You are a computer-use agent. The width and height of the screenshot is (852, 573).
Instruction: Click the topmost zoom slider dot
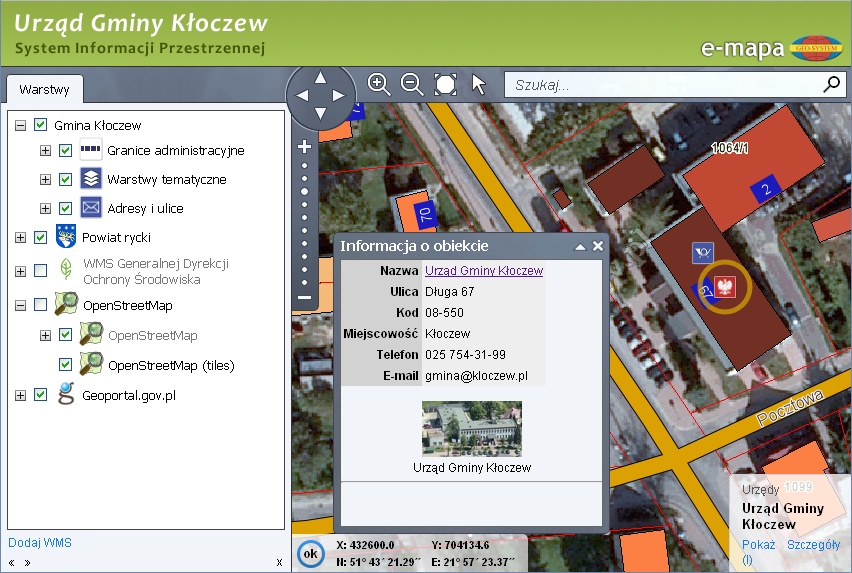click(304, 165)
